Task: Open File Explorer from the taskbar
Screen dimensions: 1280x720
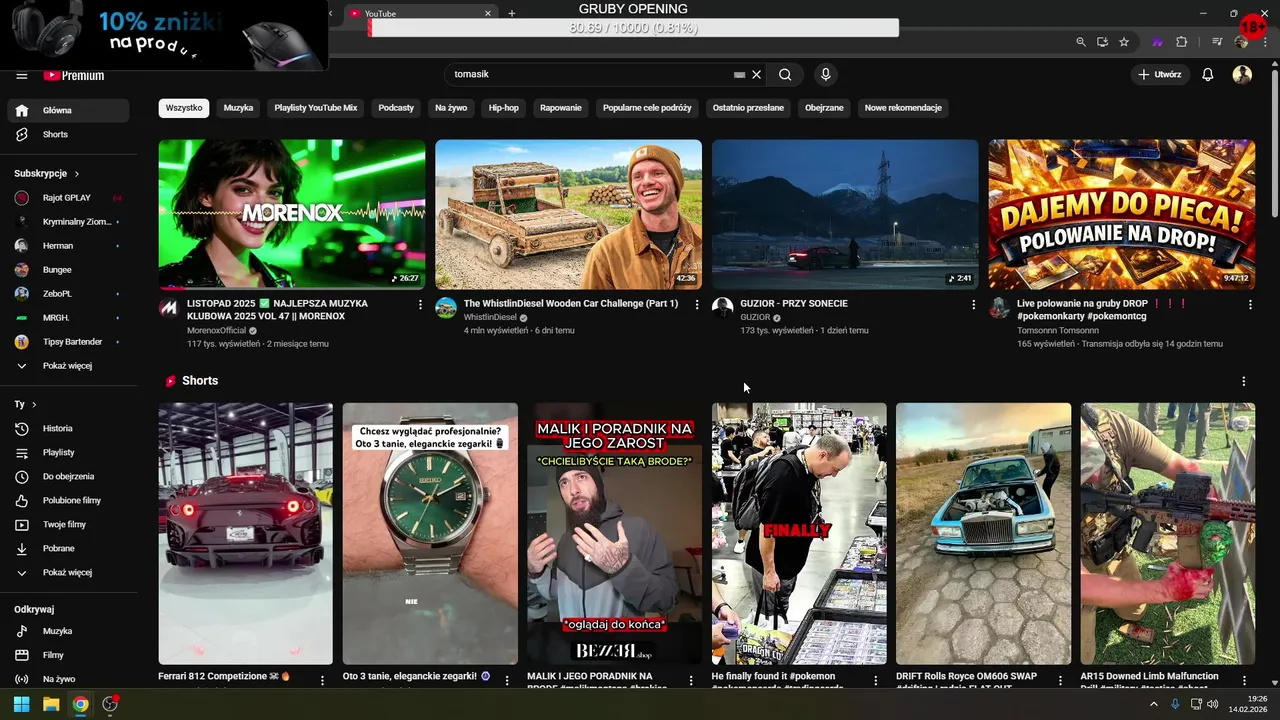Action: click(x=50, y=704)
